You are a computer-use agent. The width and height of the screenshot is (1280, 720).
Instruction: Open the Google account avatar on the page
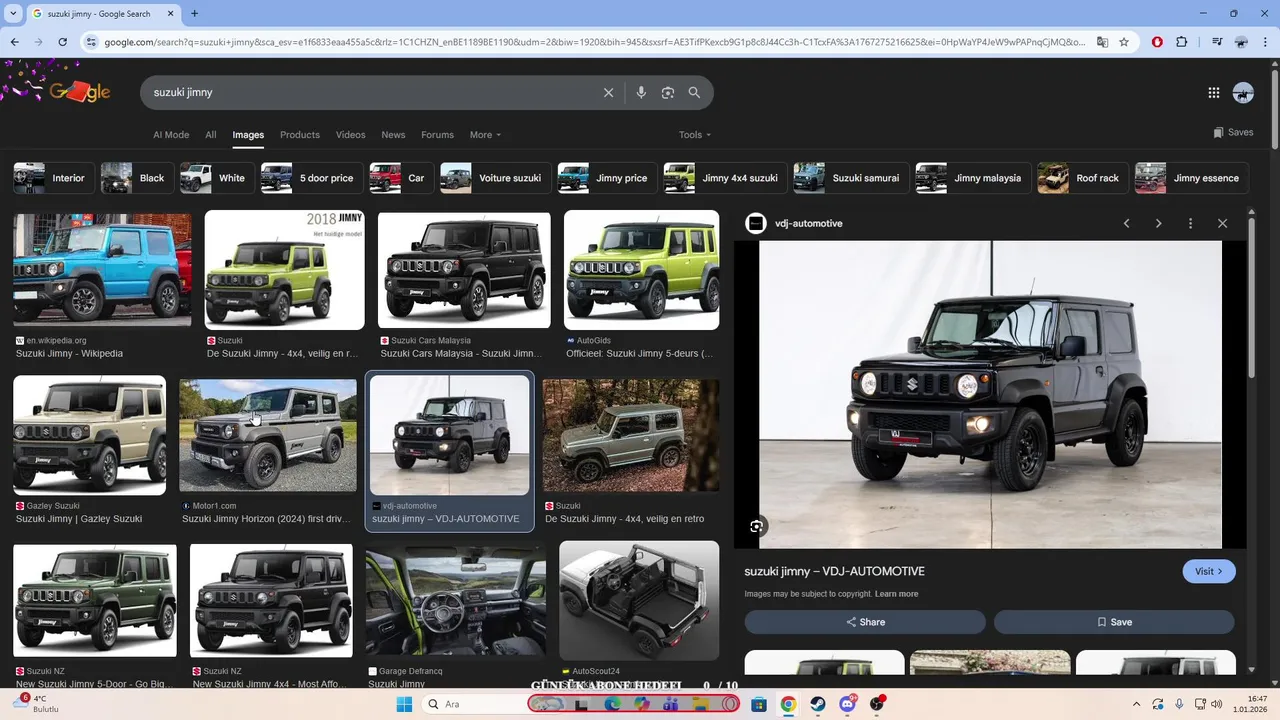(1243, 92)
